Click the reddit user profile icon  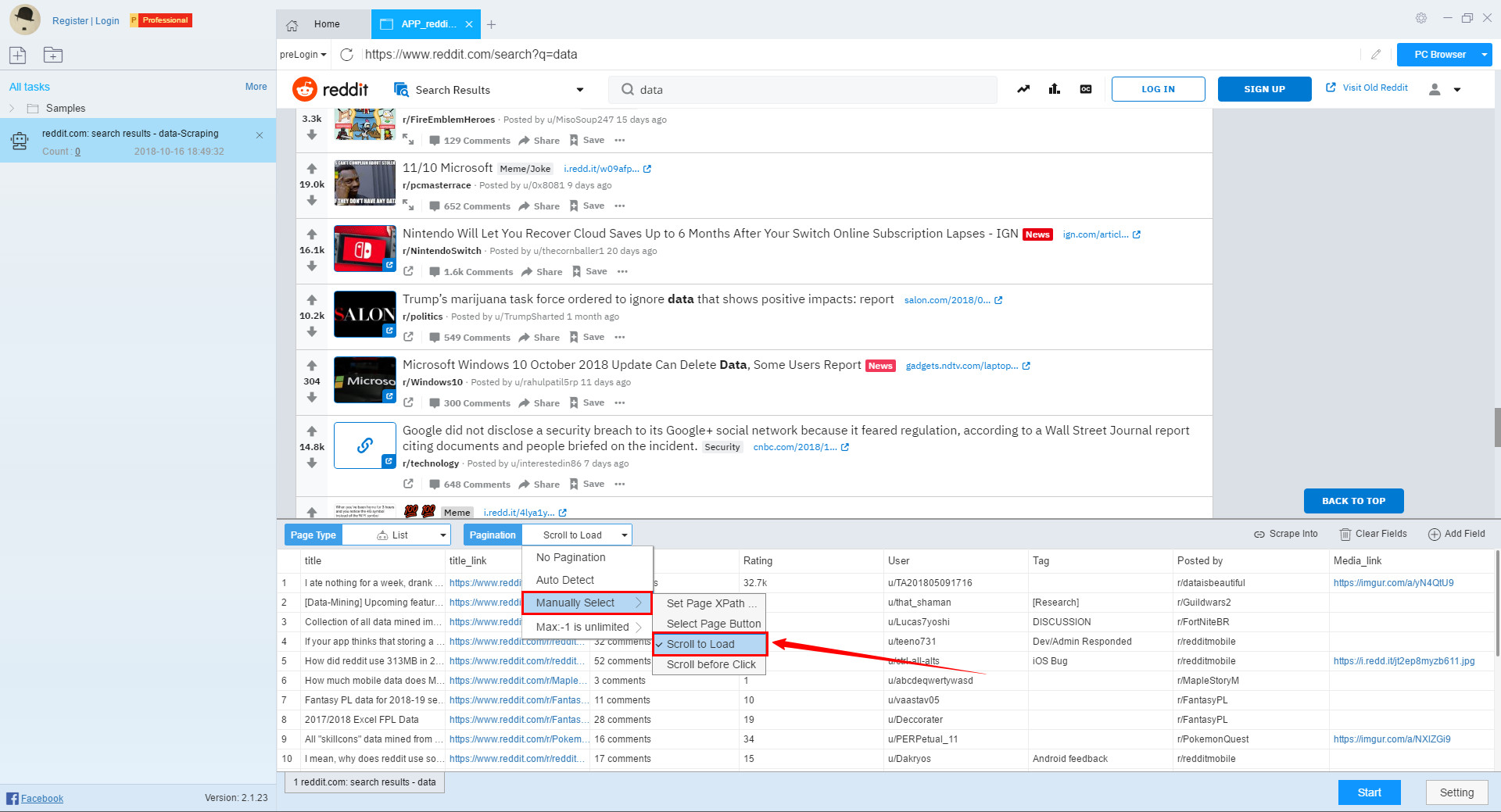tap(1435, 89)
